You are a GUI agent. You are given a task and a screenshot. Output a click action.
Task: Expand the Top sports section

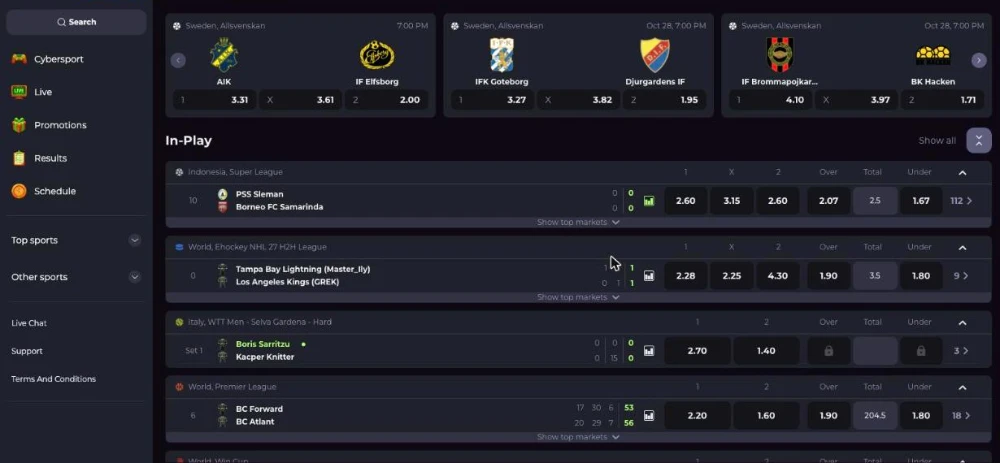point(135,240)
